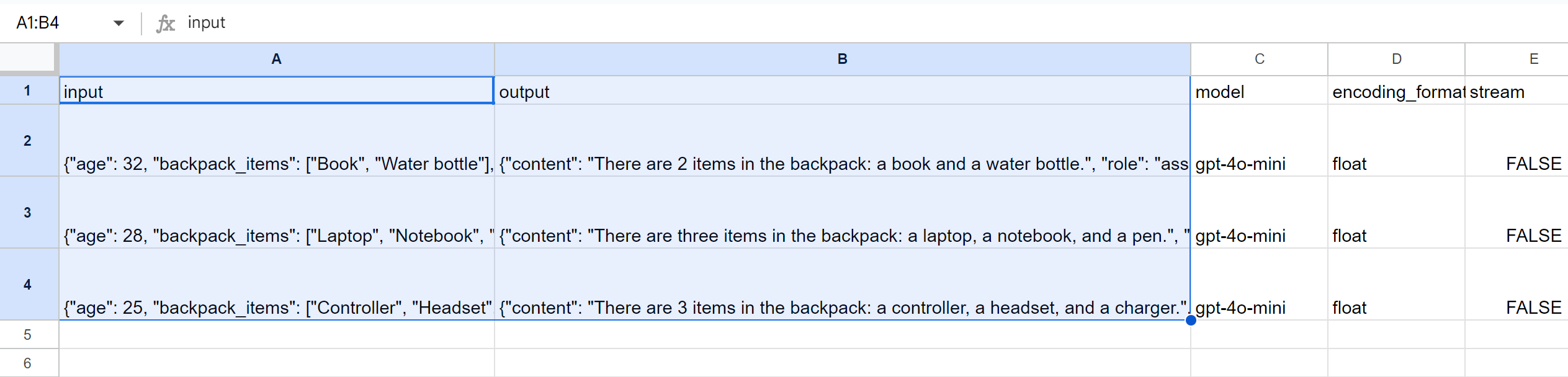Screen dimensions: 1568x377
Task: Click the 'output' header cell
Action: 842,92
